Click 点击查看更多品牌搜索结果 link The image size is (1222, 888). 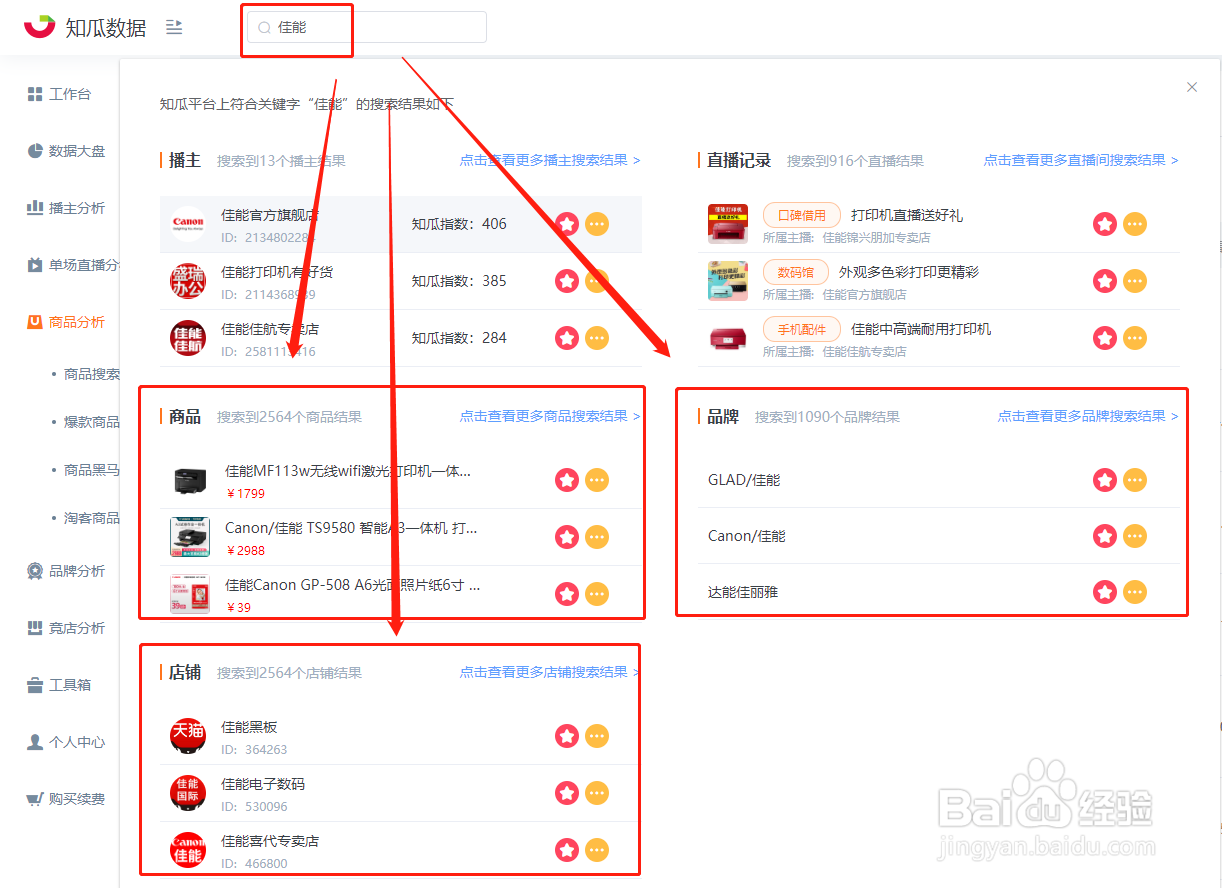pyautogui.click(x=1088, y=416)
